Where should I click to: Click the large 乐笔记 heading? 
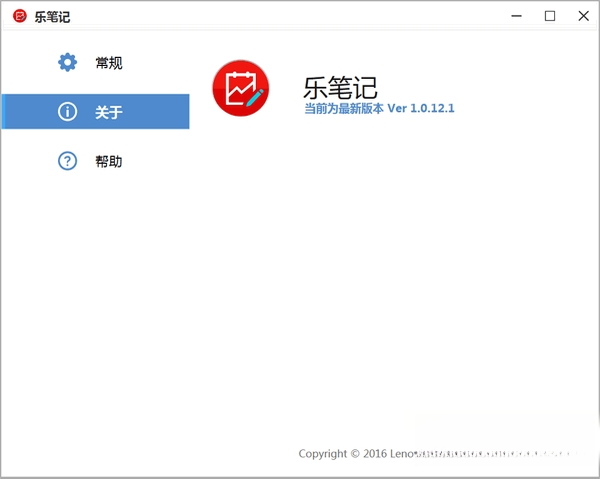(340, 88)
